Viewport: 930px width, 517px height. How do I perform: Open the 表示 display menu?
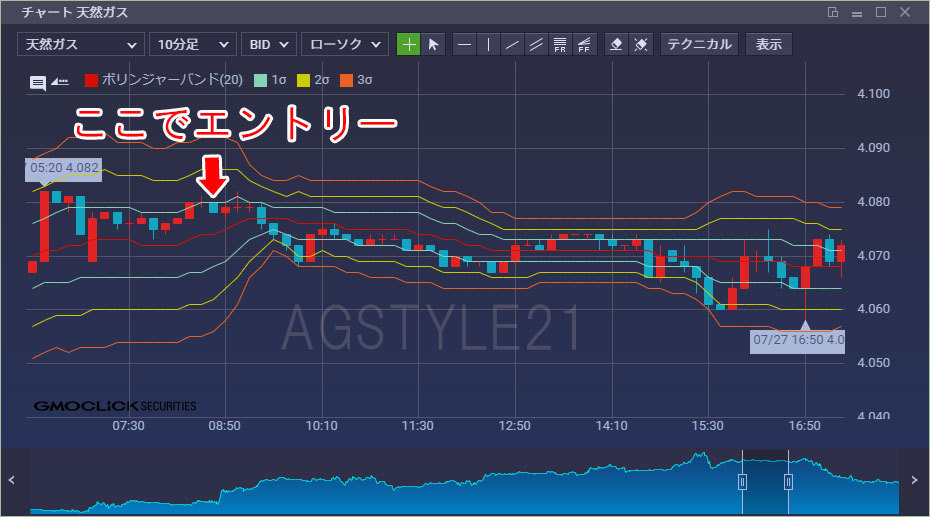coord(769,45)
